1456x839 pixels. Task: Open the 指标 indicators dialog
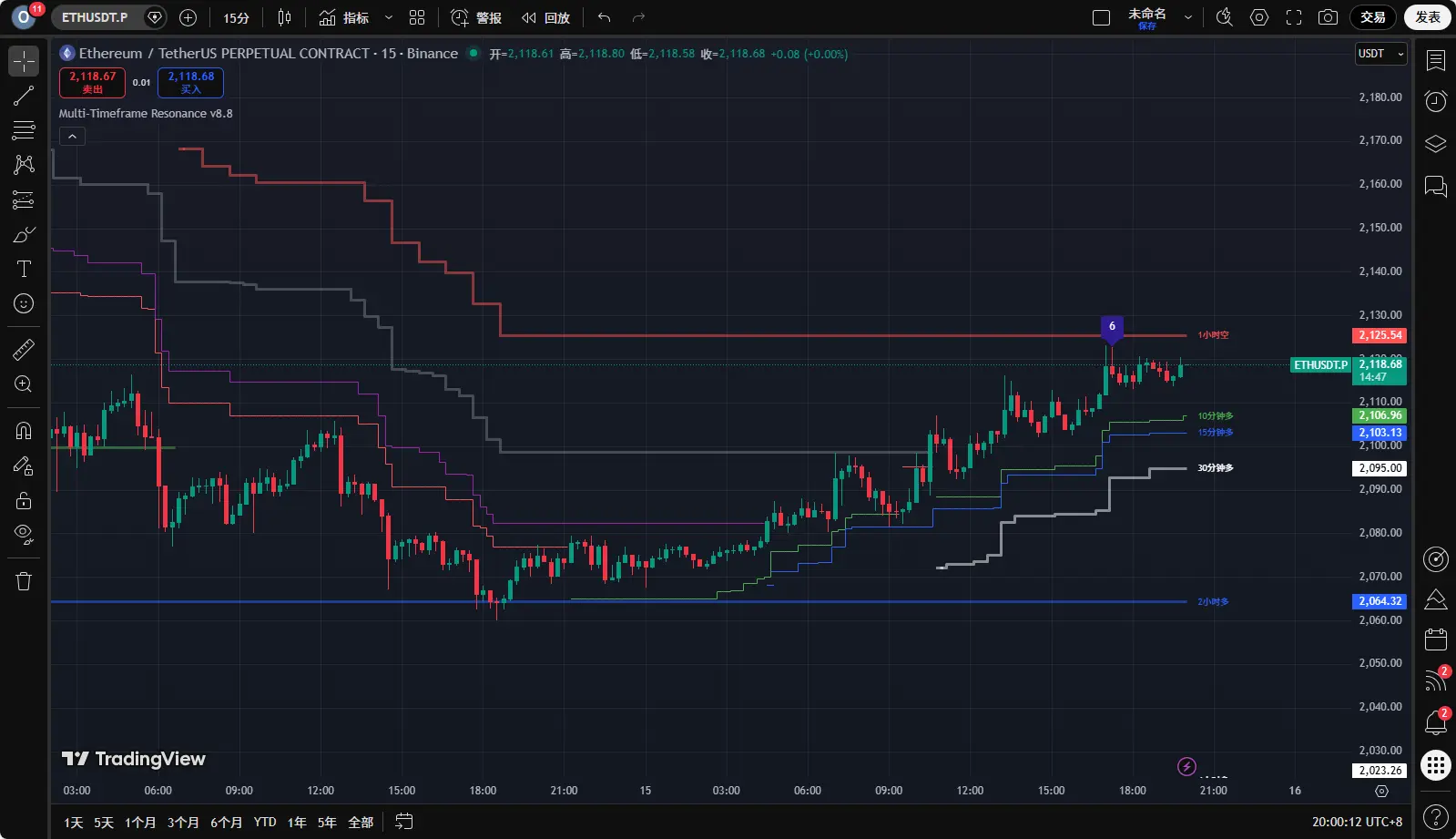pos(344,17)
